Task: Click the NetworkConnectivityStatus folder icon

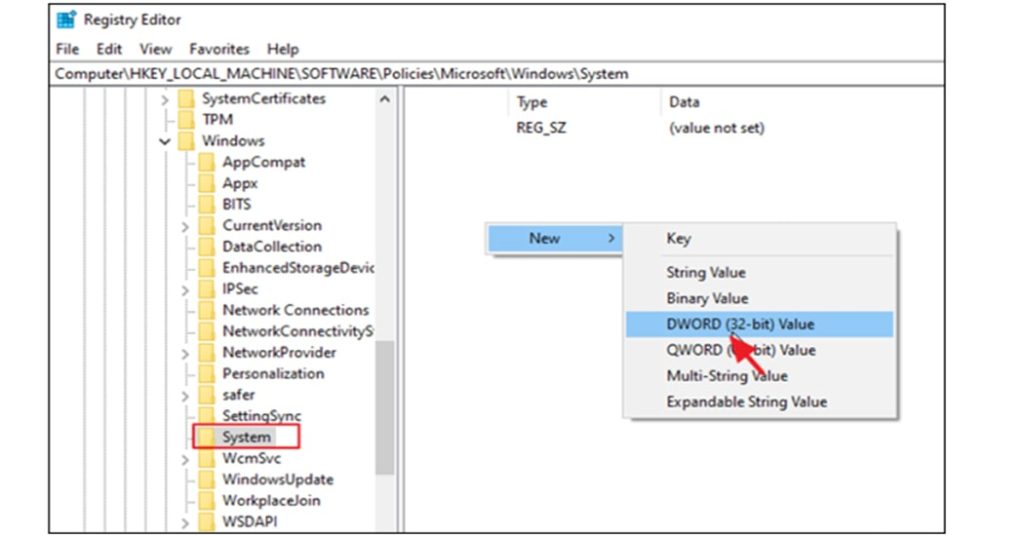Action: (x=207, y=331)
